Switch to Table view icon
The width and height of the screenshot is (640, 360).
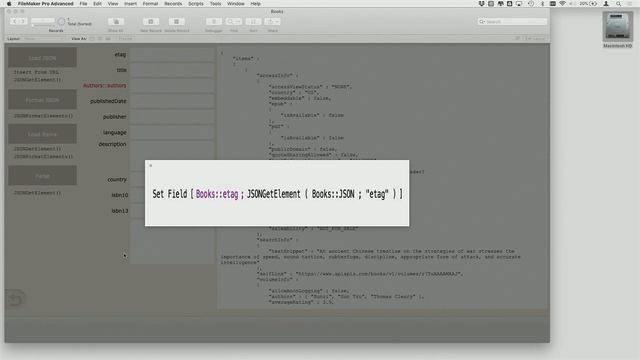click(108, 39)
